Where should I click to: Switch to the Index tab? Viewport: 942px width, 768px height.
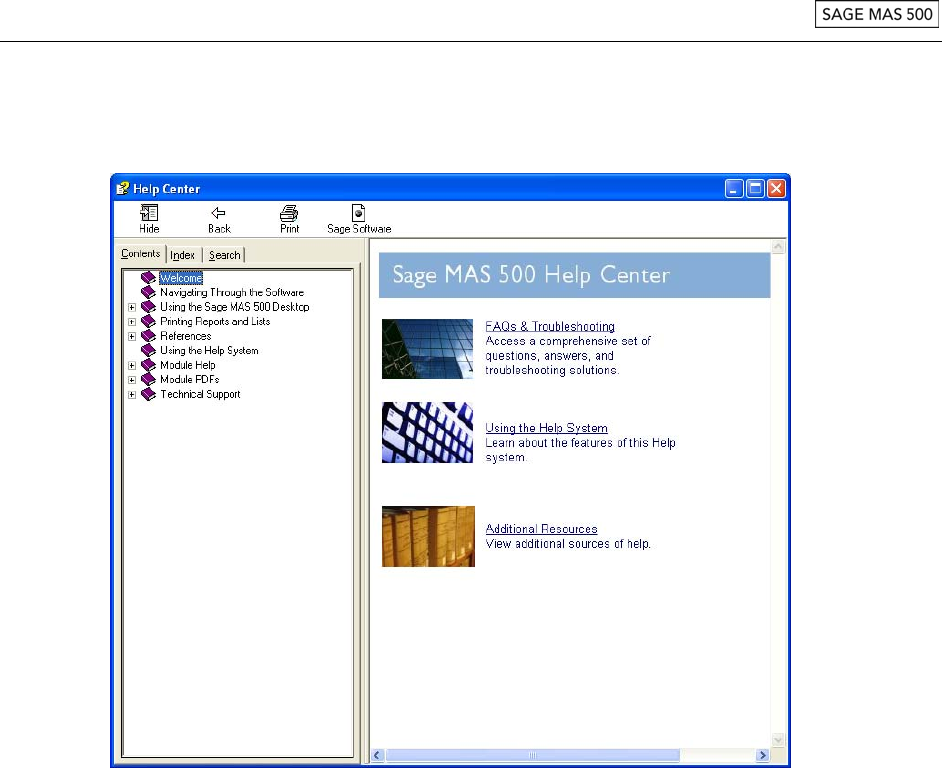click(x=183, y=255)
